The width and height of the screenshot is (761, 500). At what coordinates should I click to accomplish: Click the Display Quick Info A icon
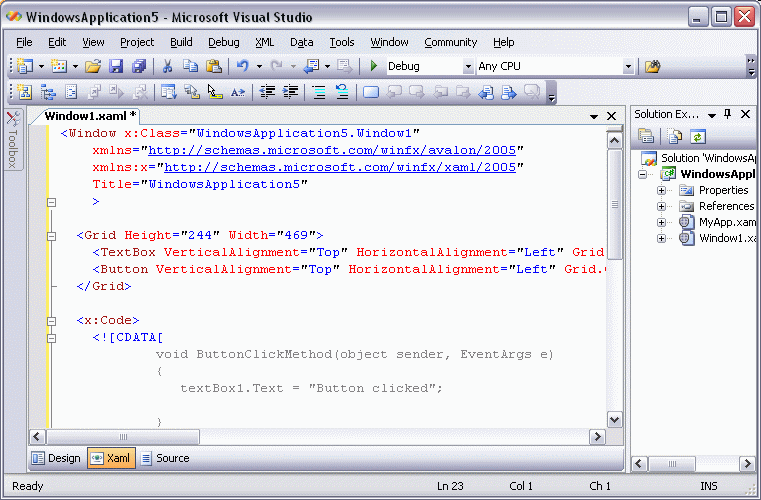point(238,92)
